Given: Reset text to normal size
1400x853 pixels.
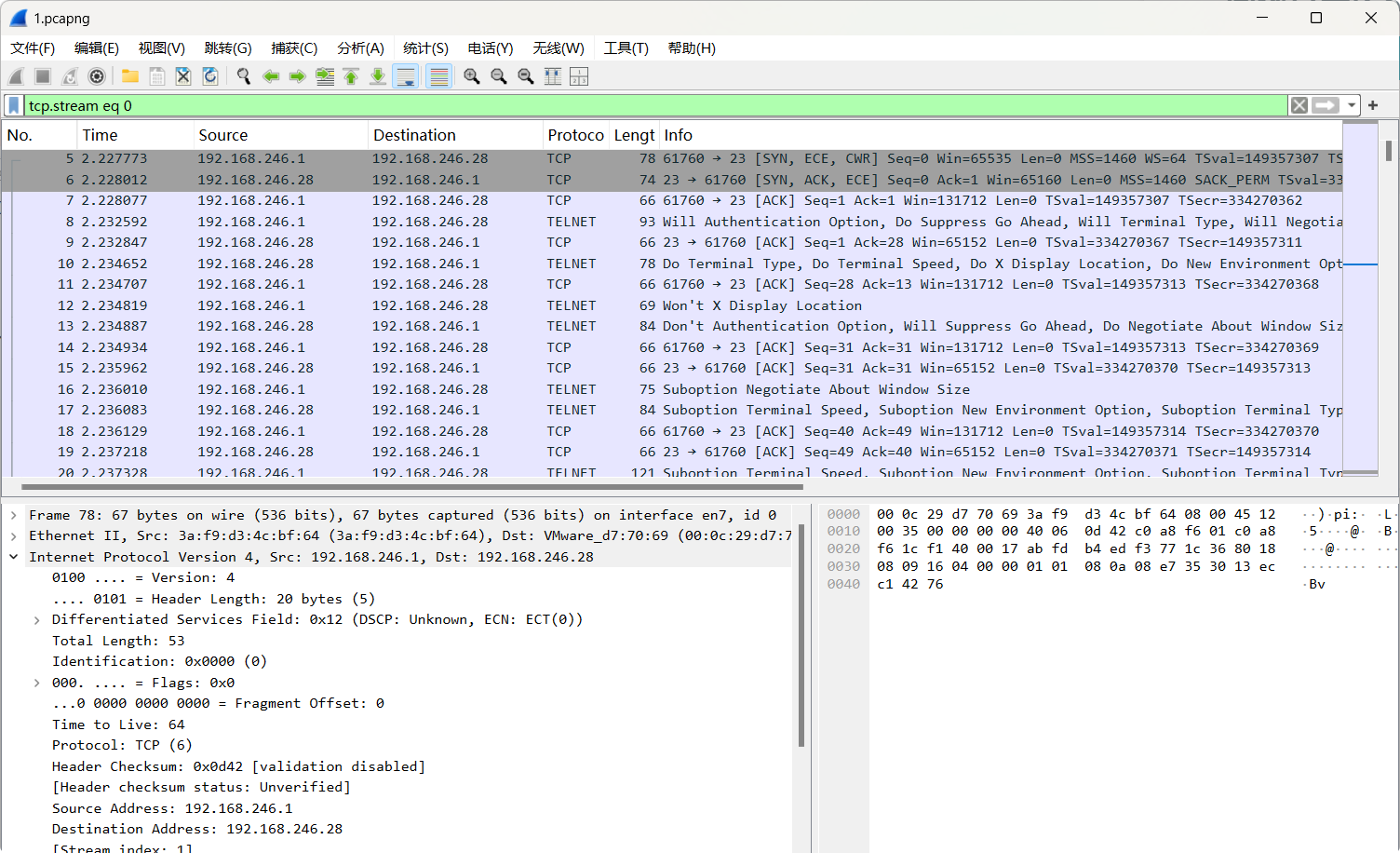Looking at the screenshot, I should click(526, 76).
